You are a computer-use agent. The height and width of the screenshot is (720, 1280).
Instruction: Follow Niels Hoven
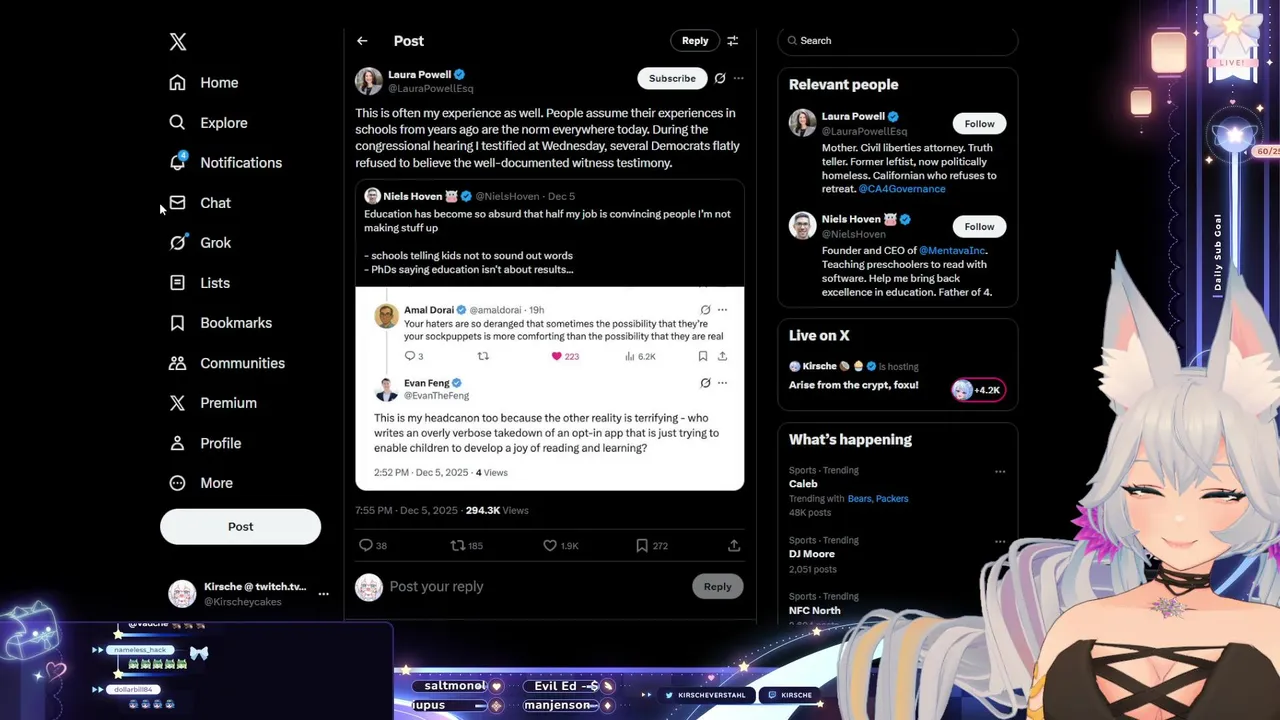pos(979,226)
